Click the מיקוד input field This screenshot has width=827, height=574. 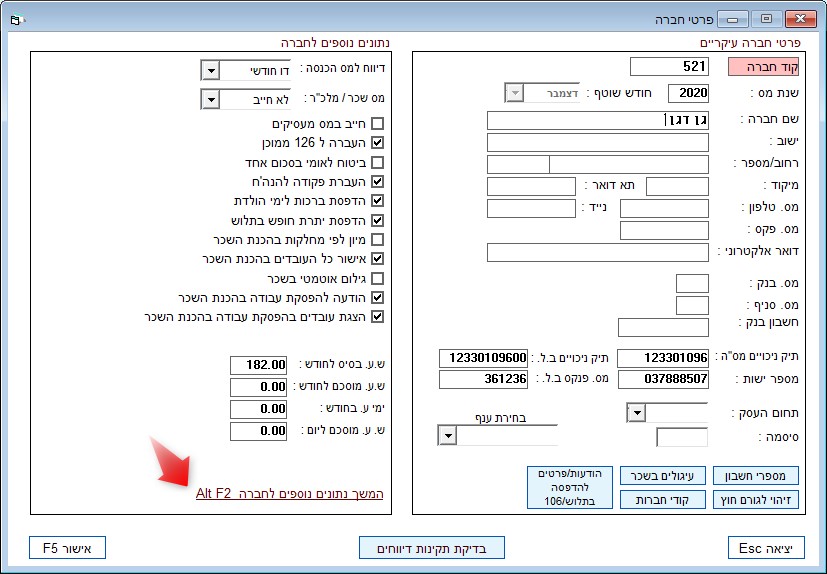coord(677,187)
